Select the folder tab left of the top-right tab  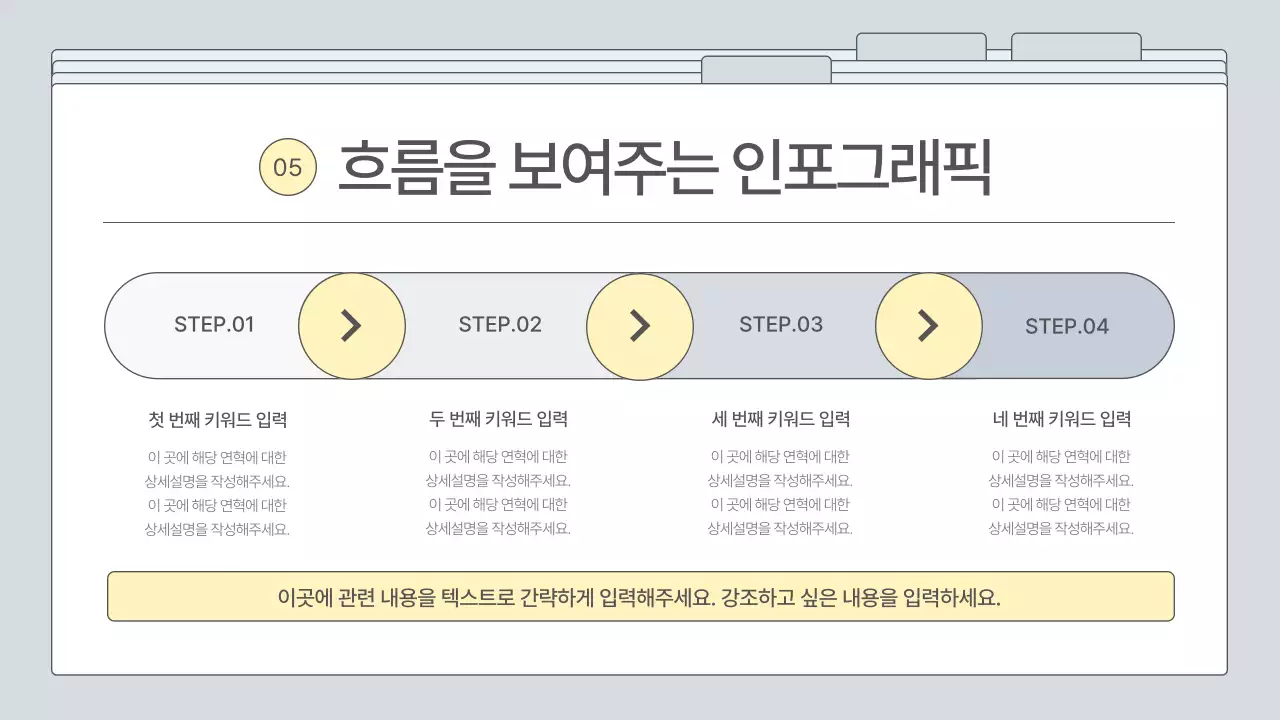pos(921,40)
